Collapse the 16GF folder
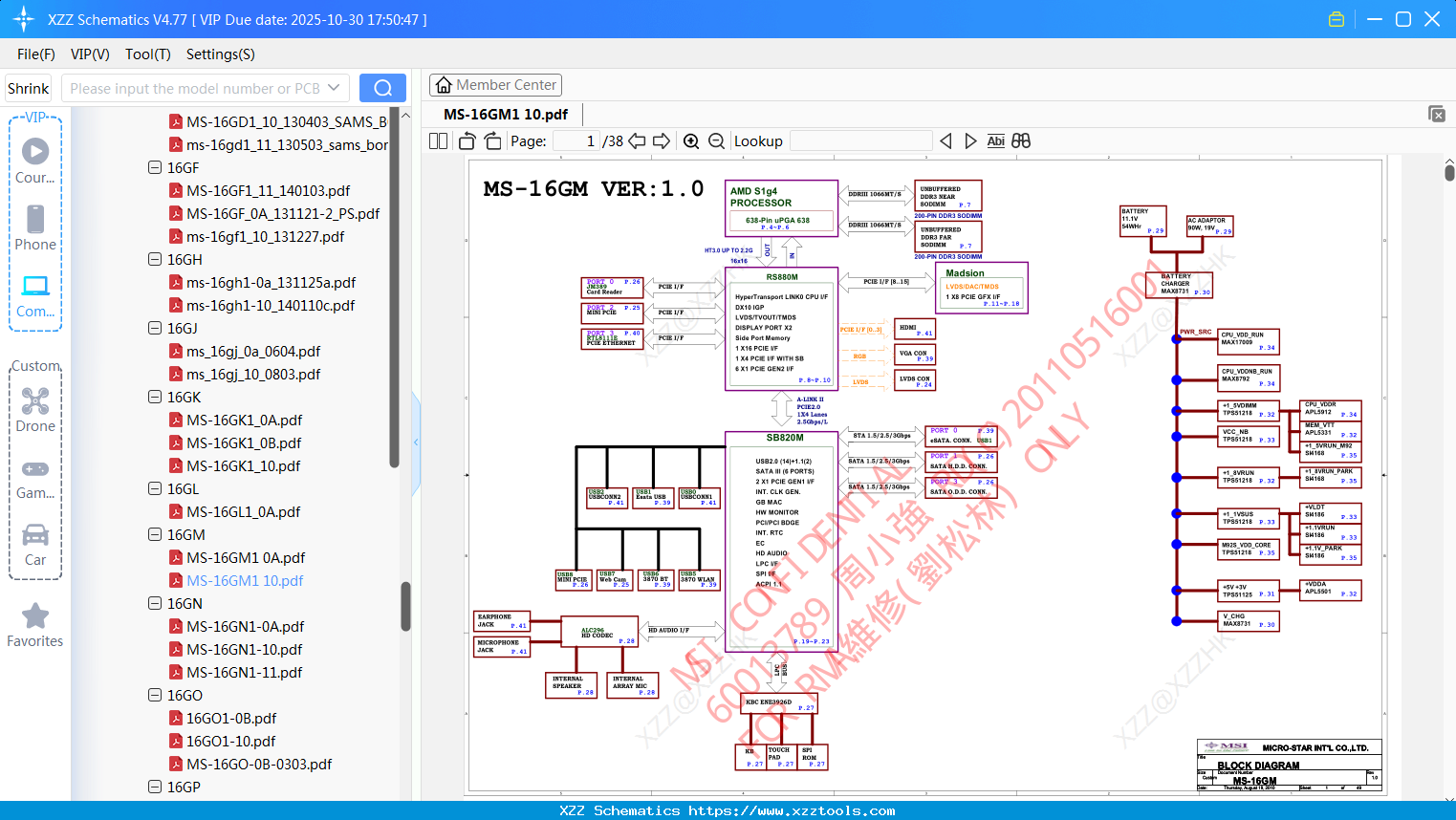The height and width of the screenshot is (820, 1456). point(155,167)
